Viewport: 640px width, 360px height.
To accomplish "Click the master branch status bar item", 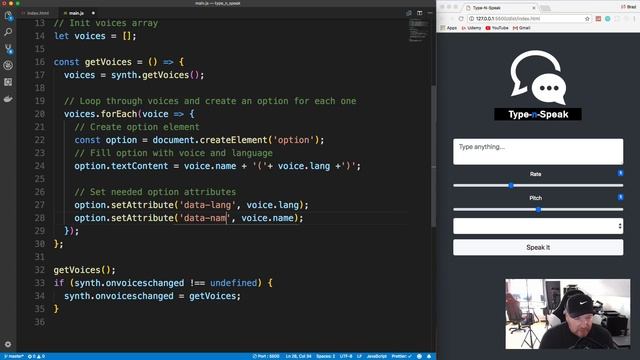I will (x=13, y=356).
